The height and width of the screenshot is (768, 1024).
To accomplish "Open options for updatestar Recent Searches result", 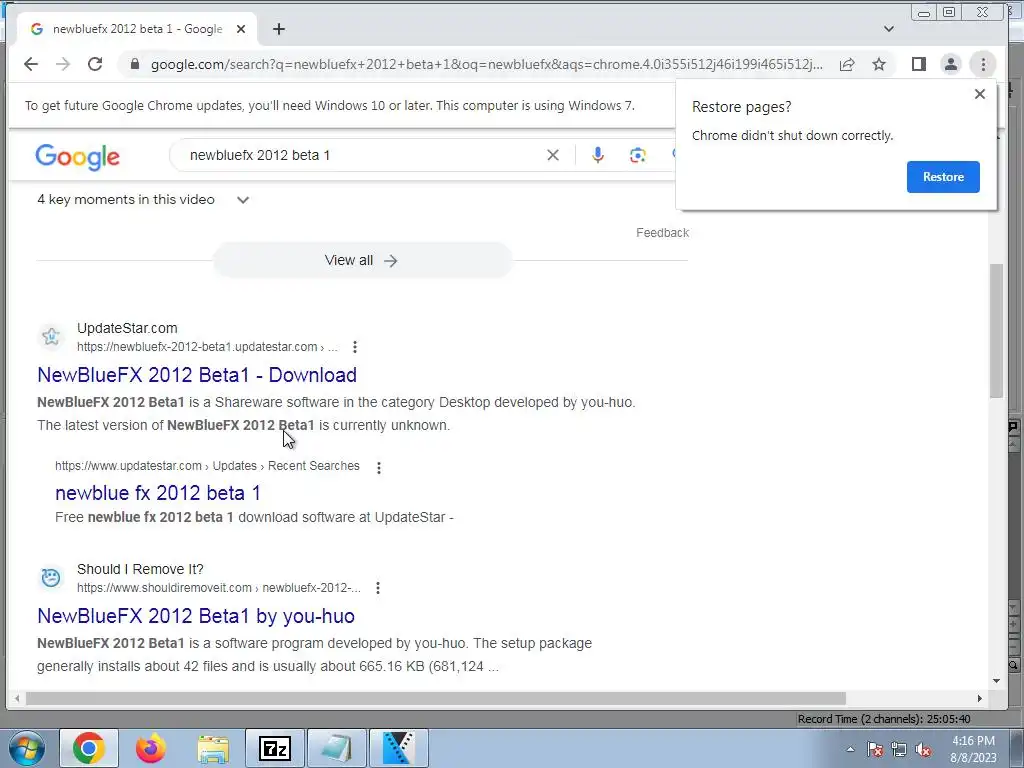I will tap(379, 468).
